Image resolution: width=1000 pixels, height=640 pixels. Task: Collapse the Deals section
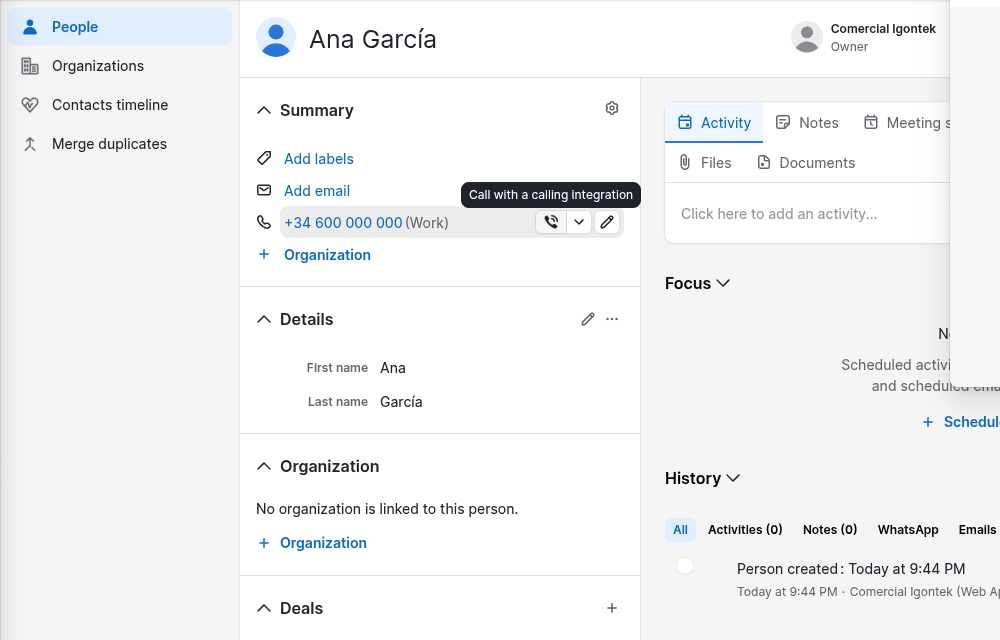[263, 609]
